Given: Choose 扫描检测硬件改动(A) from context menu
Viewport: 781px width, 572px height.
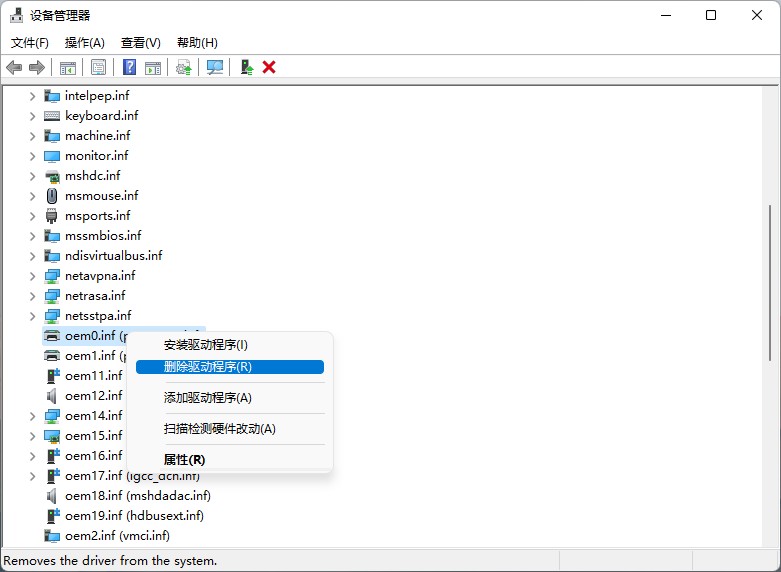Looking at the screenshot, I should coord(230,429).
